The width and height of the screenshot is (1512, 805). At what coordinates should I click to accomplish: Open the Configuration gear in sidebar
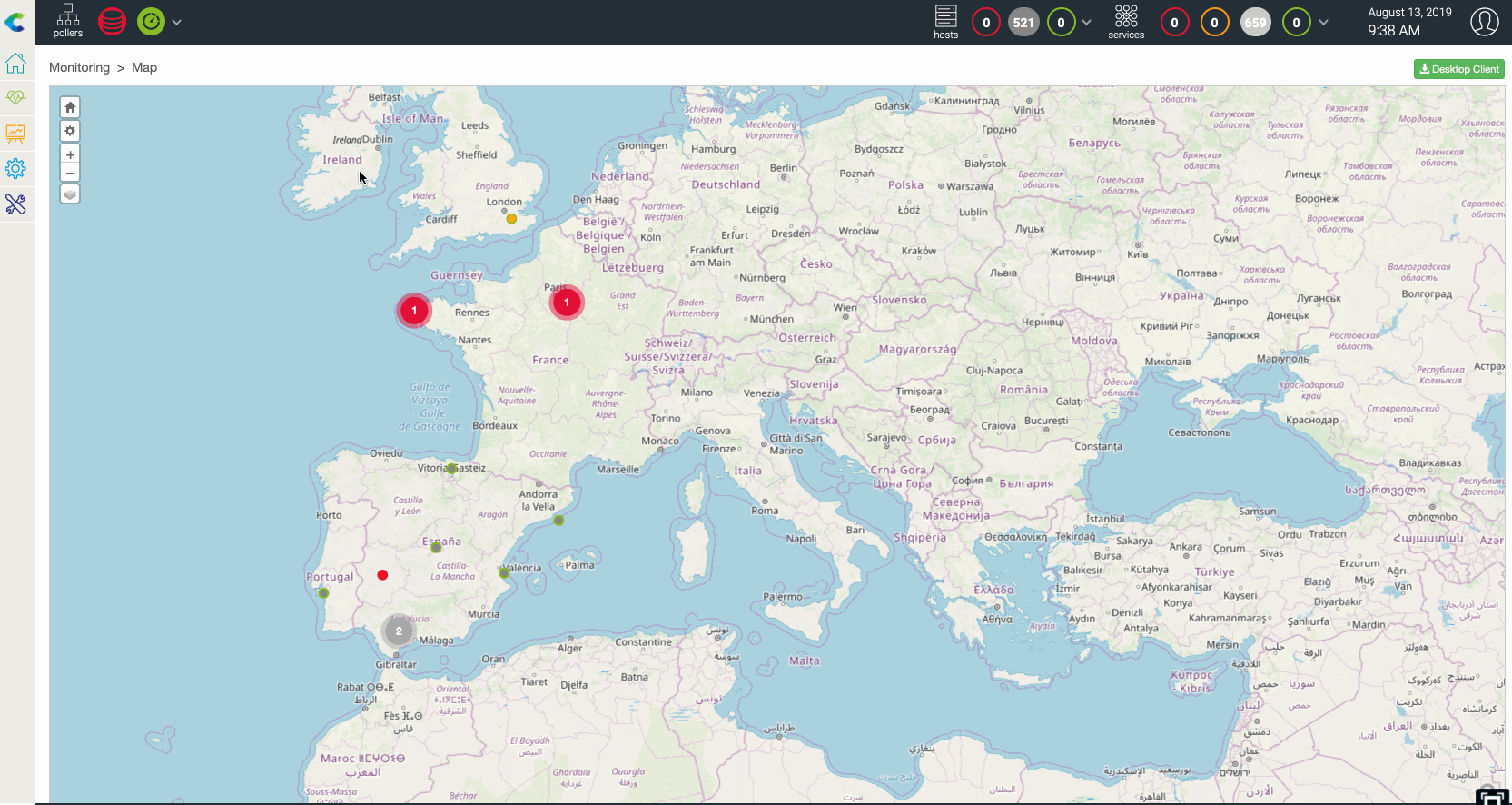(15, 168)
